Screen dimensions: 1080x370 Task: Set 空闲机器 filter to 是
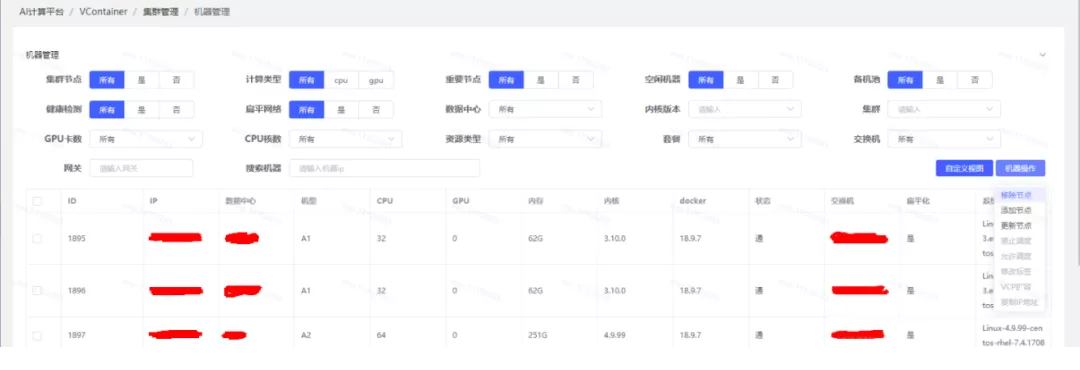pos(740,80)
